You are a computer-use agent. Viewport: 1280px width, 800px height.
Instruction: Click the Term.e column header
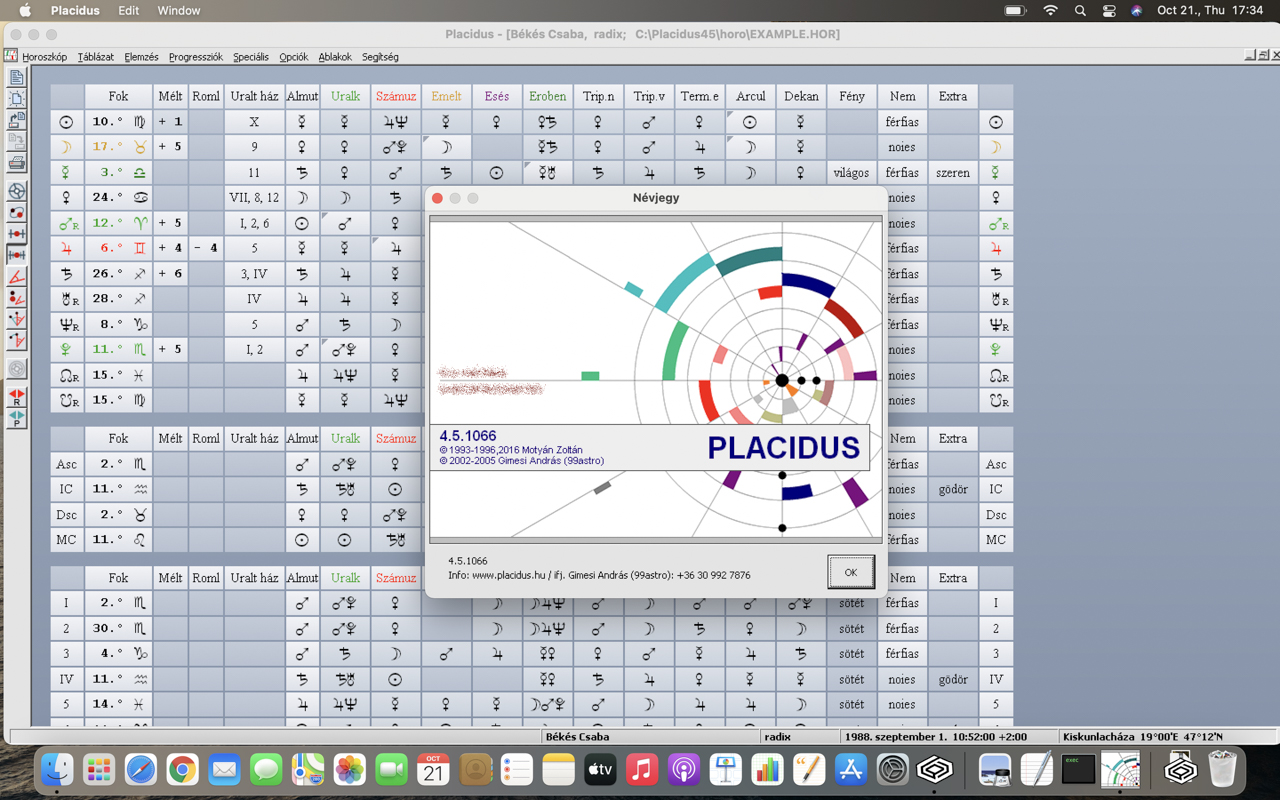(700, 96)
